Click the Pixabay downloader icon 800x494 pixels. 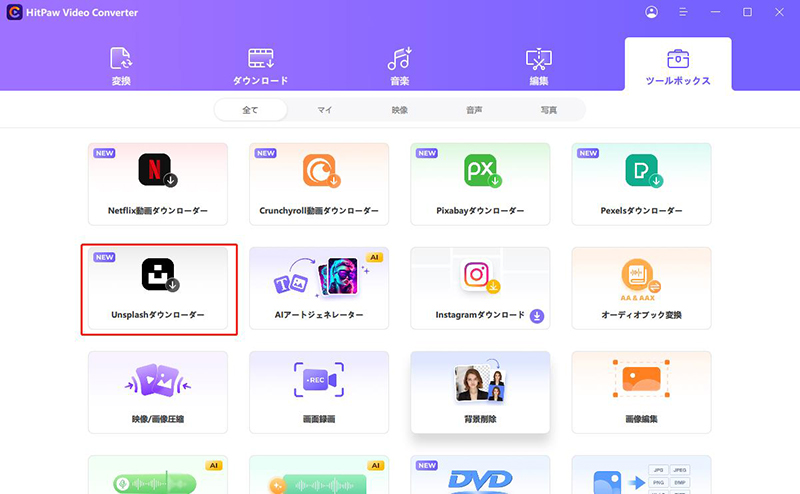point(483,170)
